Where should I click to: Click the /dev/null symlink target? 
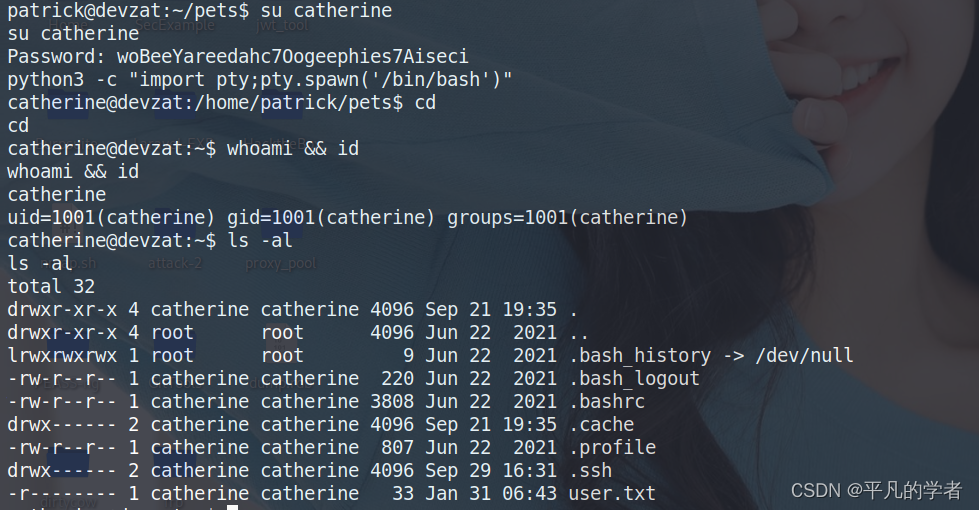[804, 356]
